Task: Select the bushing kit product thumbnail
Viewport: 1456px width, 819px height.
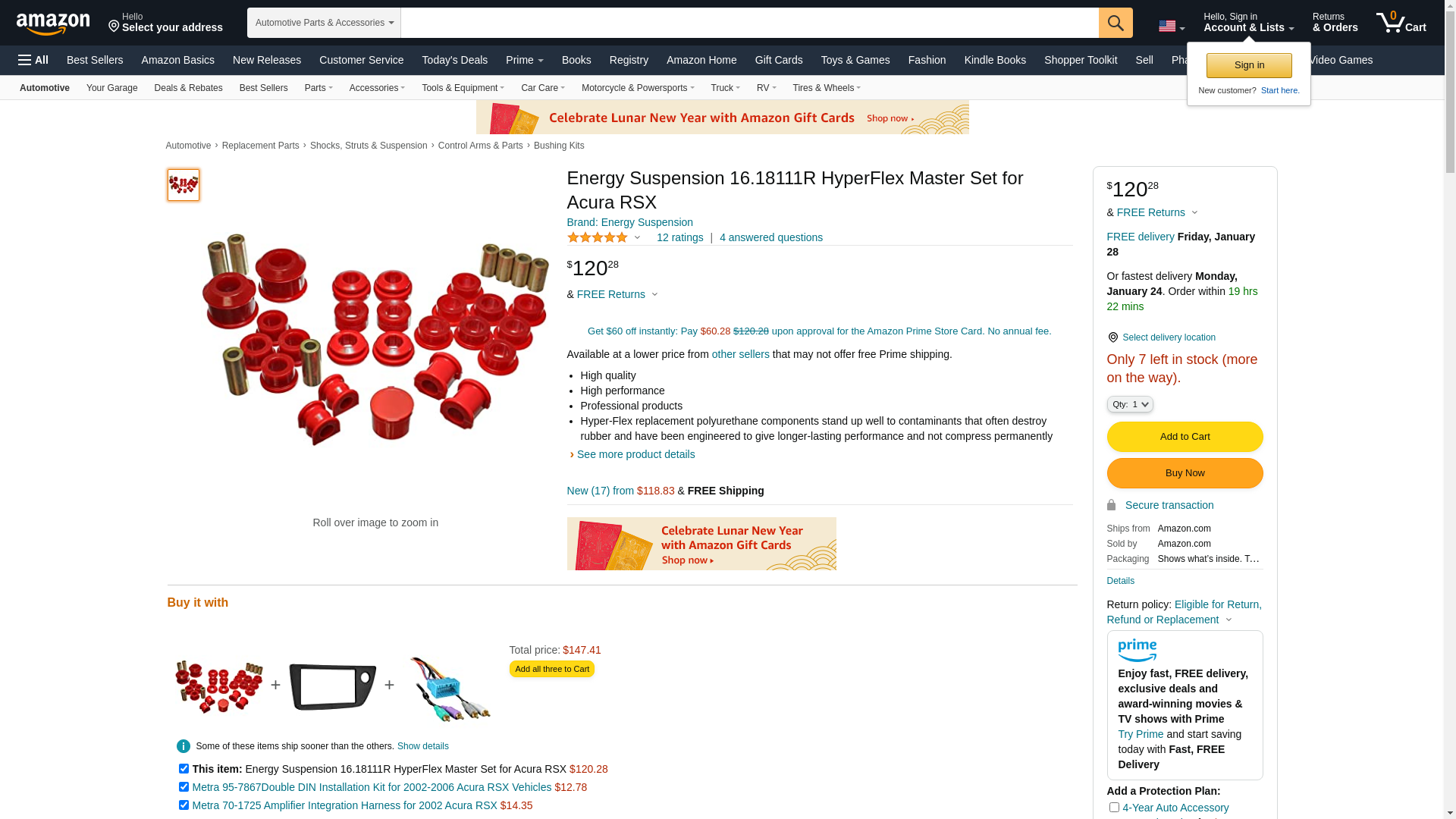Action: [x=184, y=185]
